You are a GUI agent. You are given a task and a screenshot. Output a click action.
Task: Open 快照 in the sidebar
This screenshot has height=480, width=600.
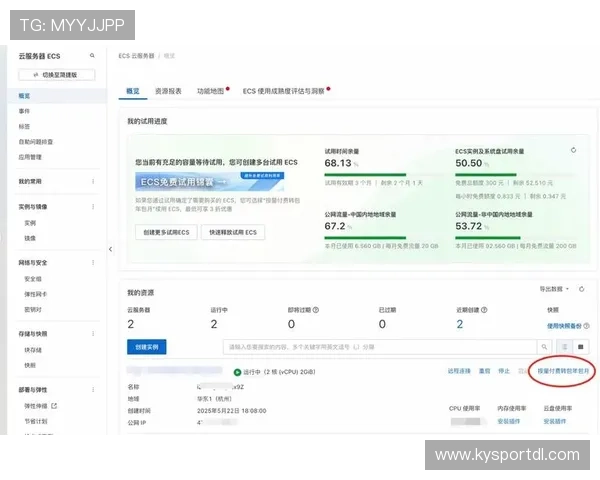coord(30,365)
